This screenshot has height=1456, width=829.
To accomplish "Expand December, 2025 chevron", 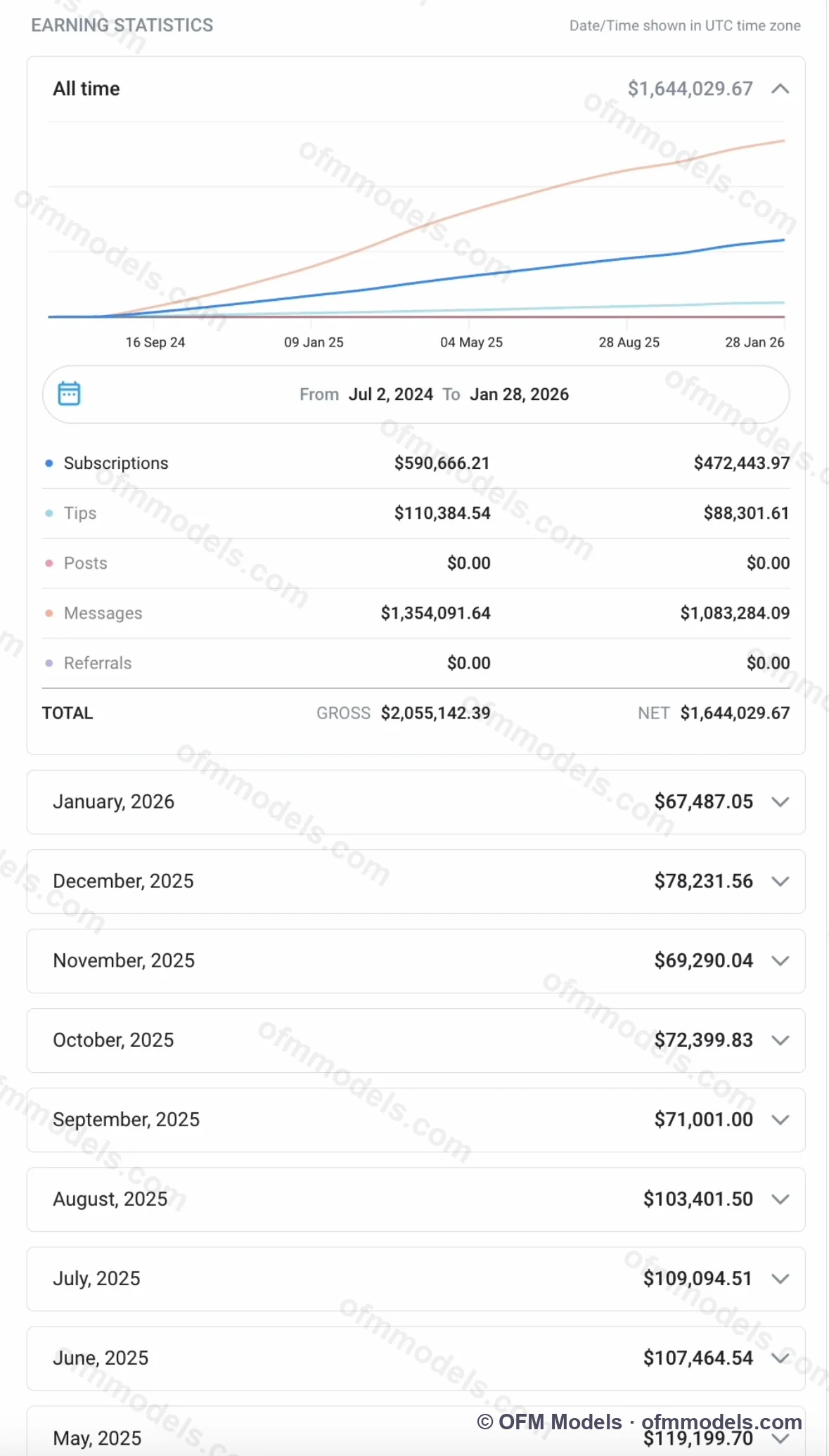I will 780,882.
